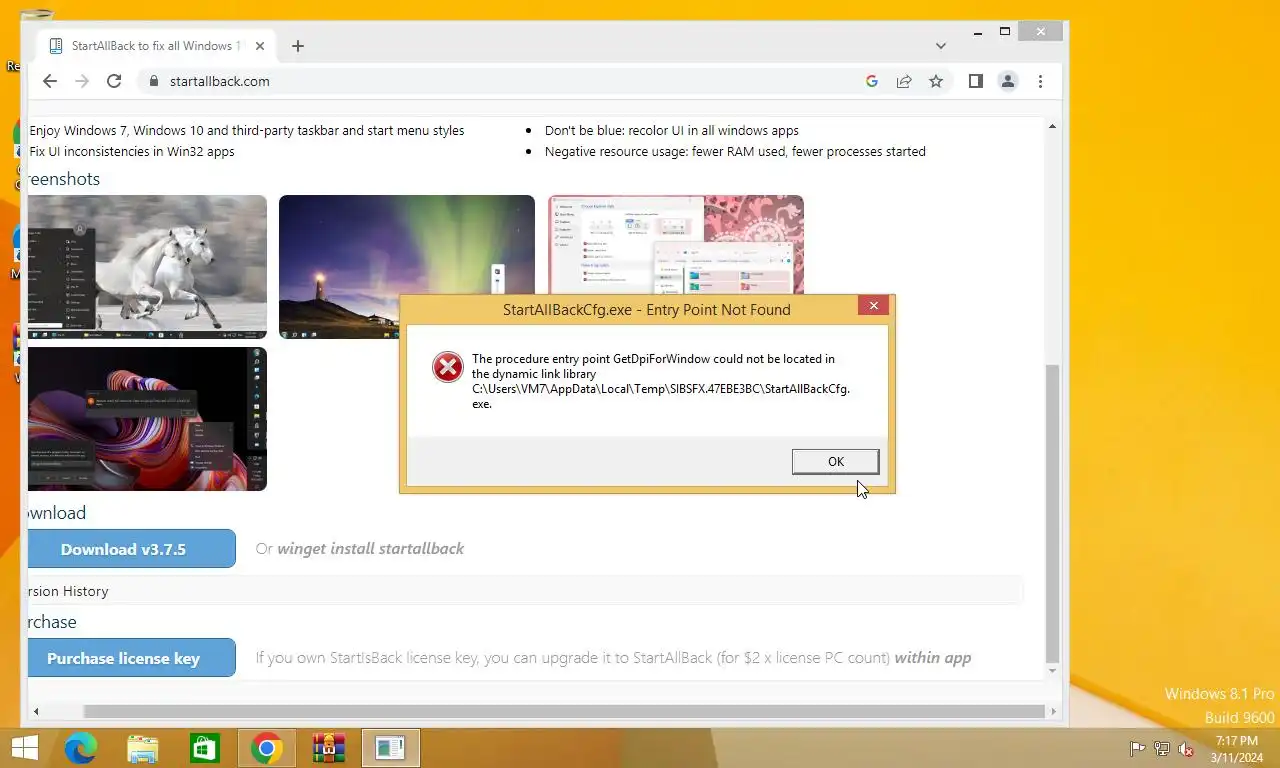Viewport: 1280px width, 768px height.
Task: Click the scroll right arrow
Action: coord(1053,711)
